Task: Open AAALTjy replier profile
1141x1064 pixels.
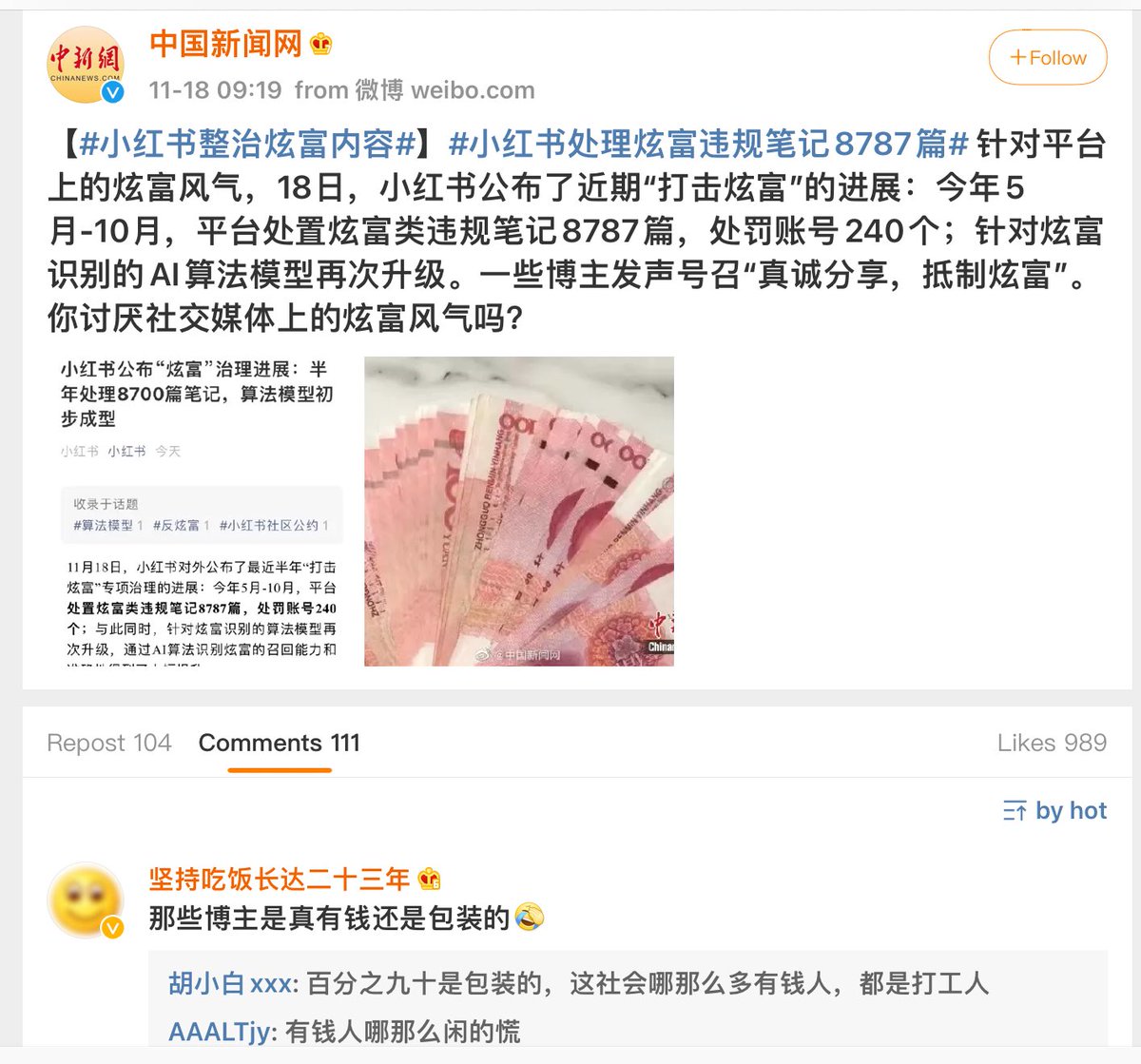Action: pos(219,1032)
